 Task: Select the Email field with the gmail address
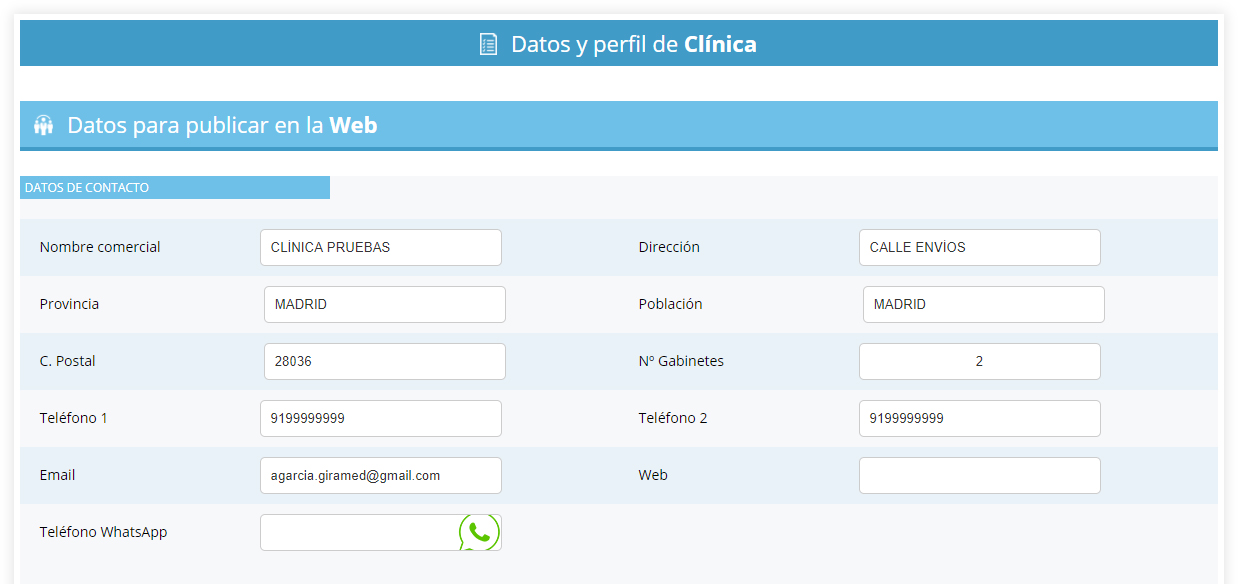tap(380, 475)
